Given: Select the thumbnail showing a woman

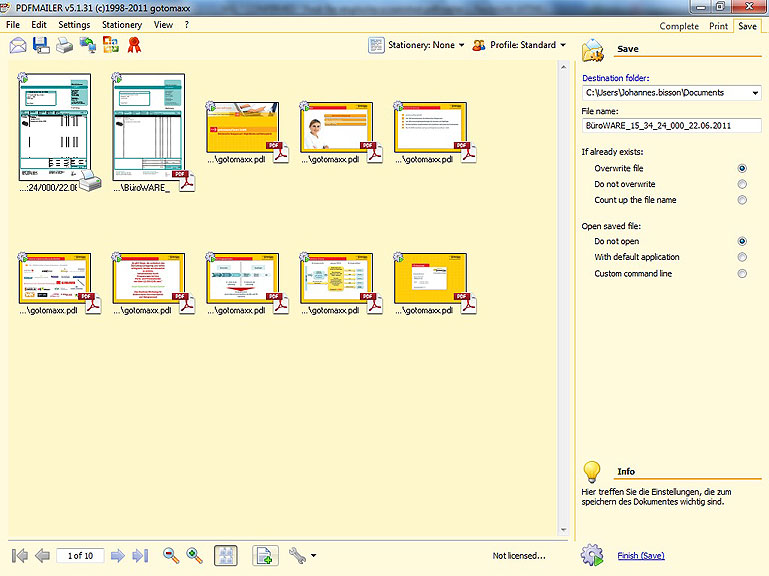Looking at the screenshot, I should [336, 127].
